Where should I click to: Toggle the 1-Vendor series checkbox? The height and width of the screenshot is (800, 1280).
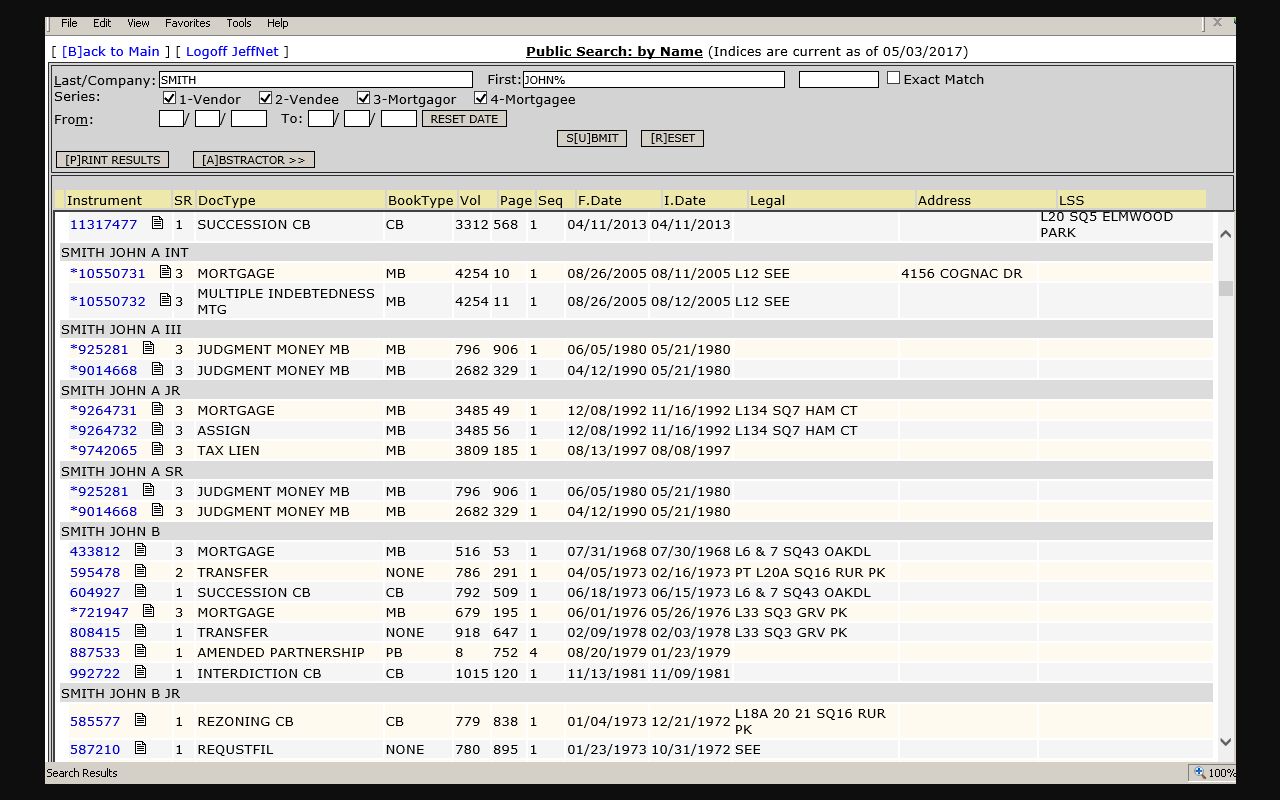(x=170, y=98)
